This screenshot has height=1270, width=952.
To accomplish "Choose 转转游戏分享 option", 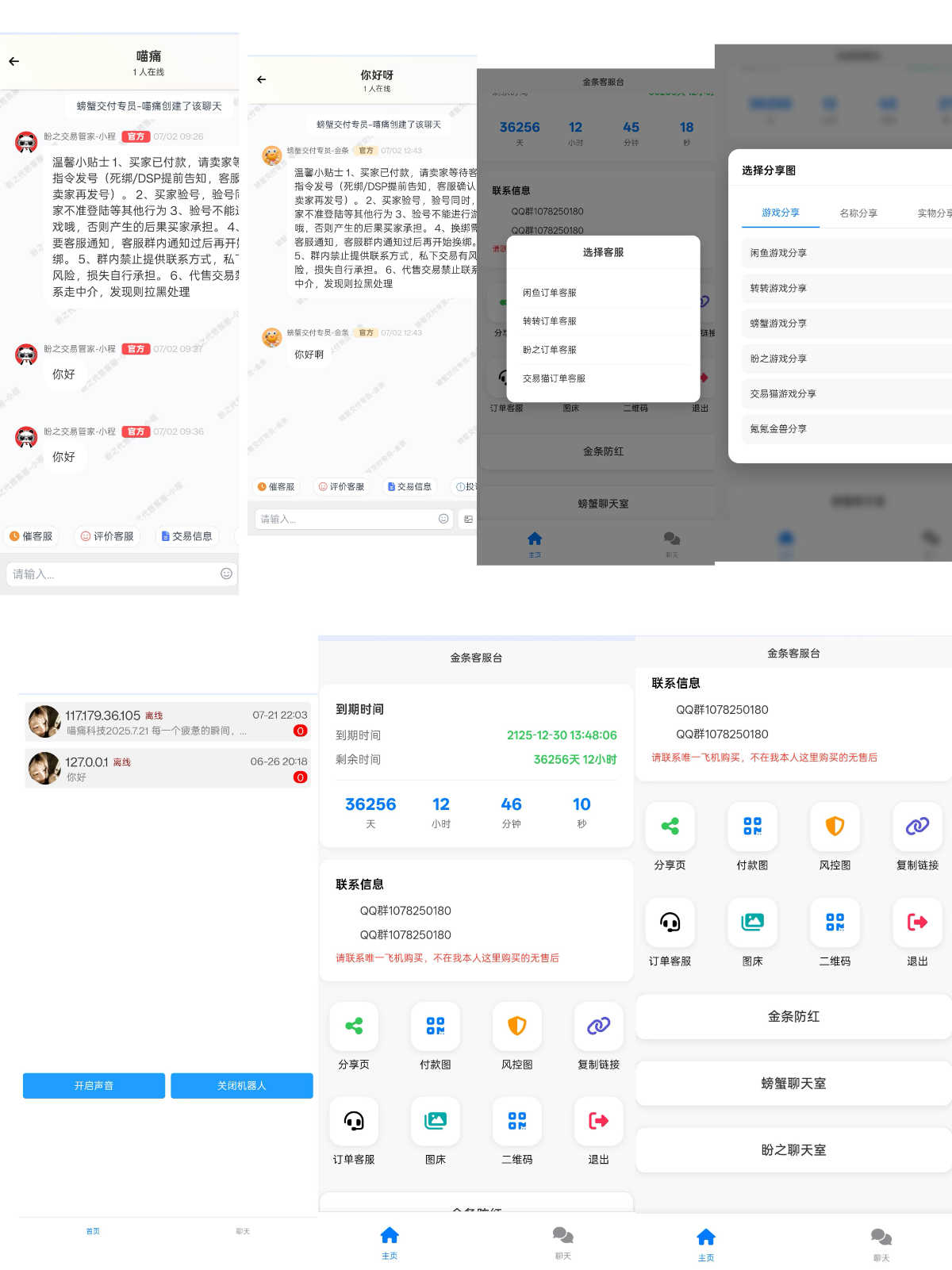I will click(x=847, y=288).
